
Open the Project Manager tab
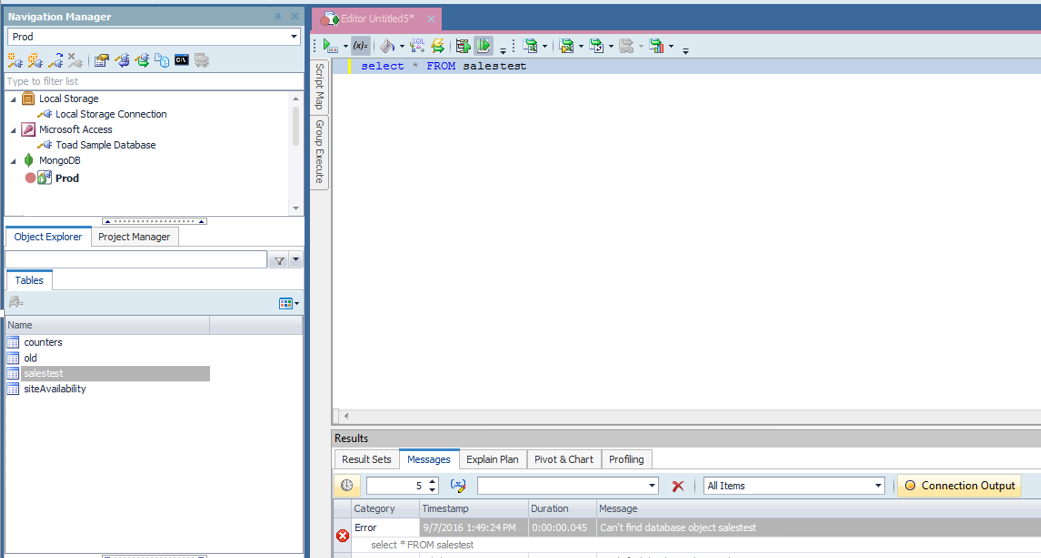pyautogui.click(x=135, y=237)
